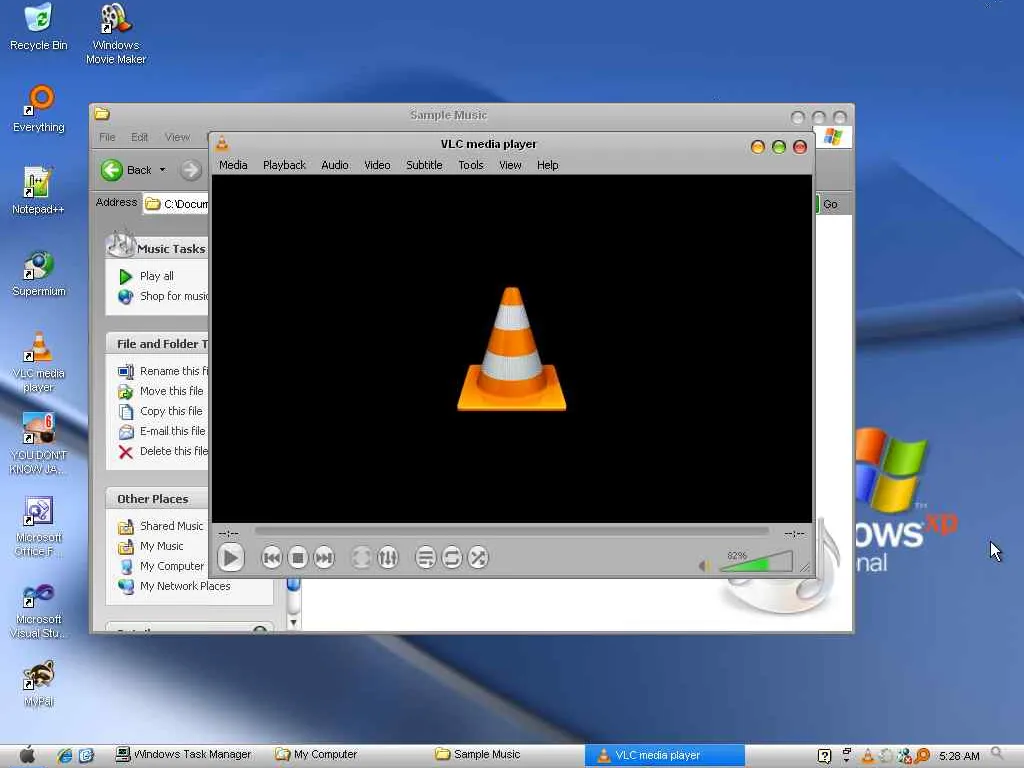
Task: Click the Previous media button in VLC
Action: pos(272,558)
